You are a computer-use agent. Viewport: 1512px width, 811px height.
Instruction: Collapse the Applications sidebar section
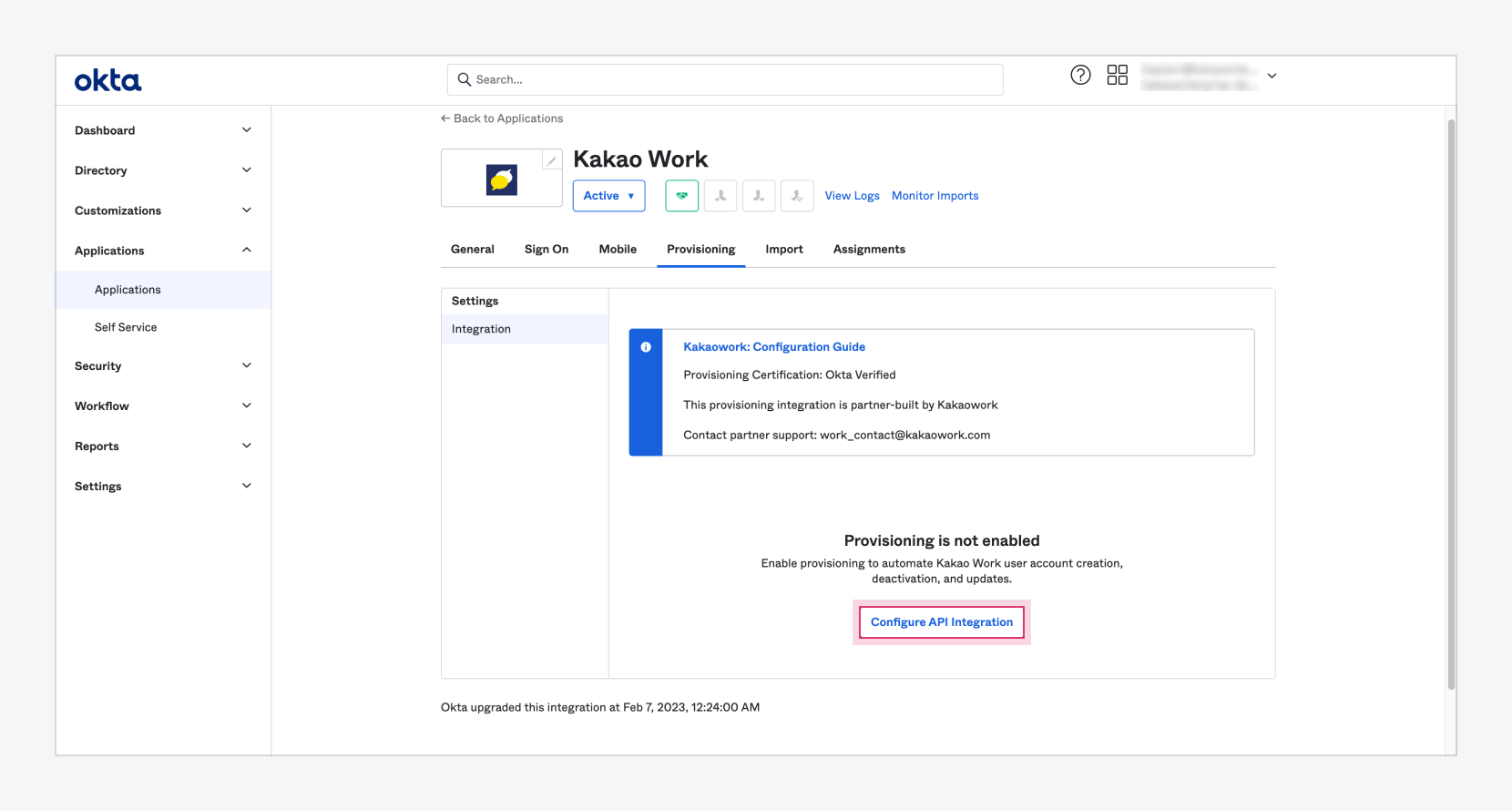(163, 251)
